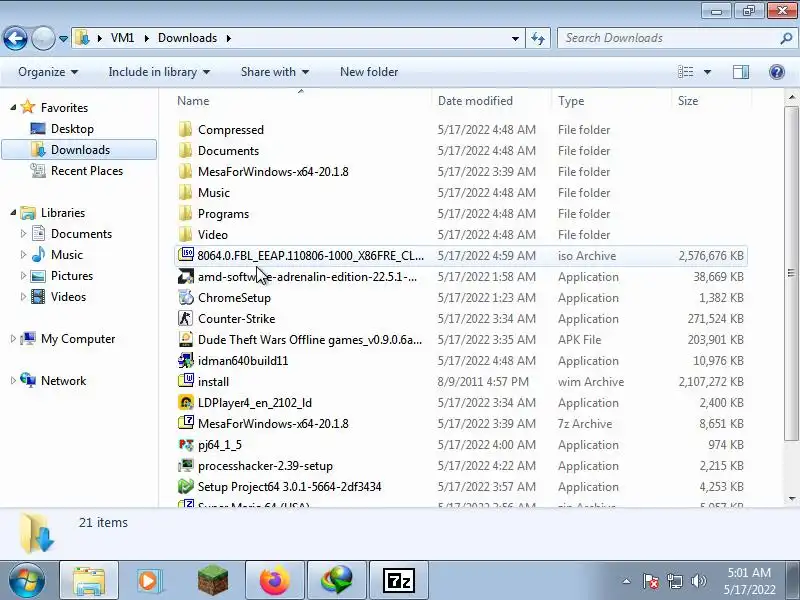Select the idman640build11 installer icon

(x=186, y=360)
